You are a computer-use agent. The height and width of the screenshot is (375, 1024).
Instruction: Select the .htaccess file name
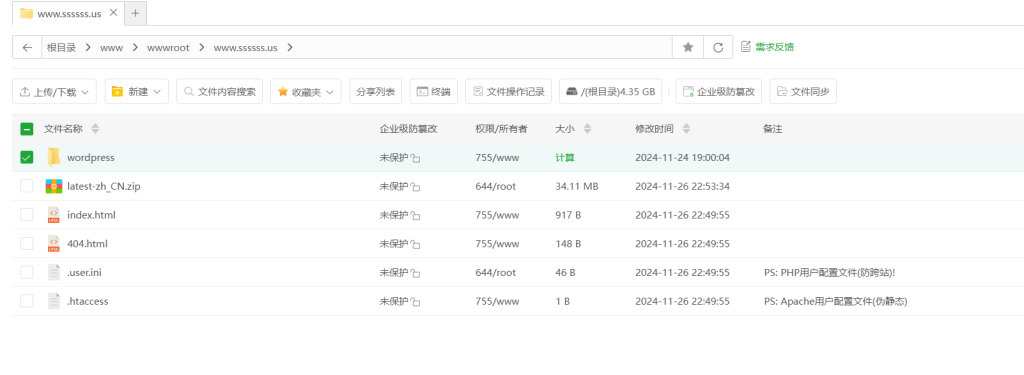88,301
